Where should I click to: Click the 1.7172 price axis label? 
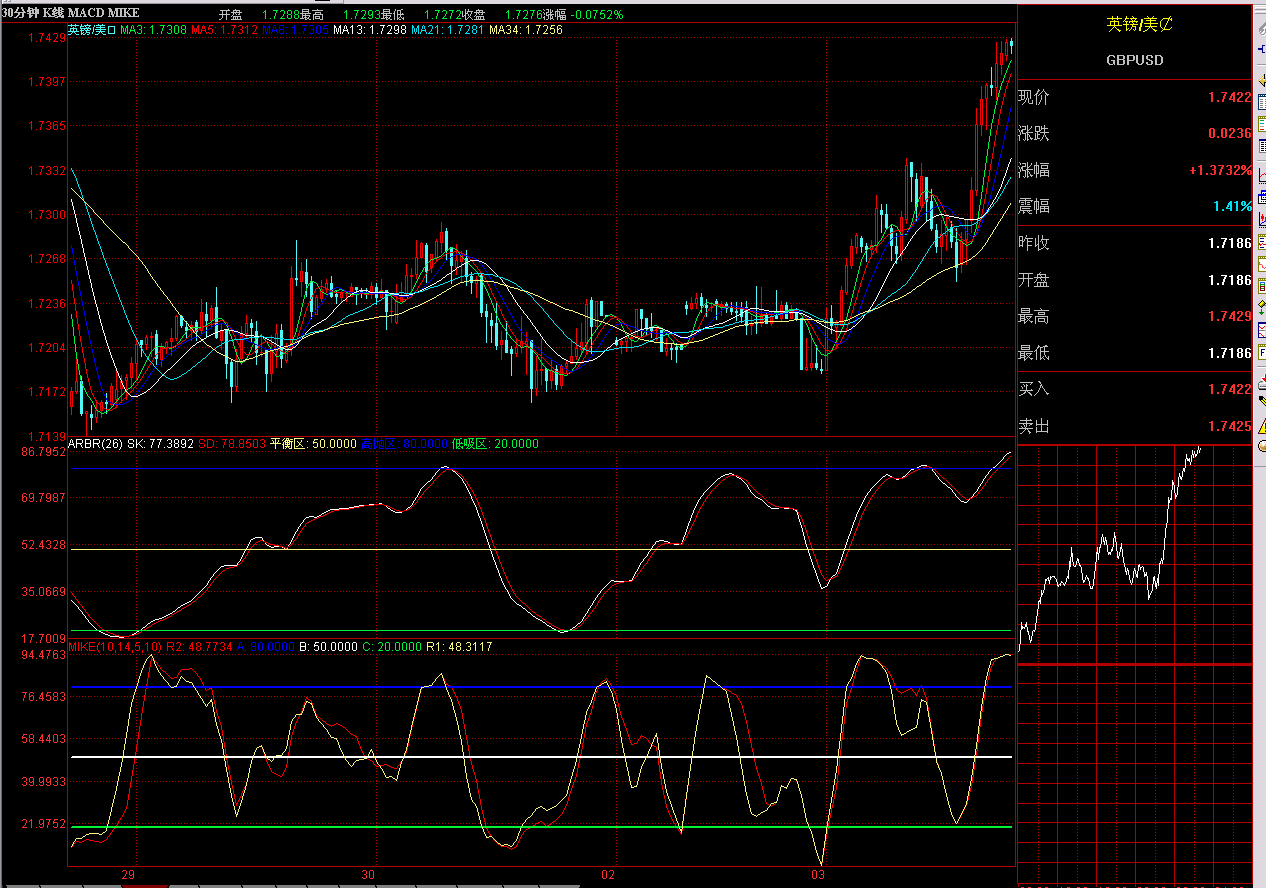pos(47,392)
